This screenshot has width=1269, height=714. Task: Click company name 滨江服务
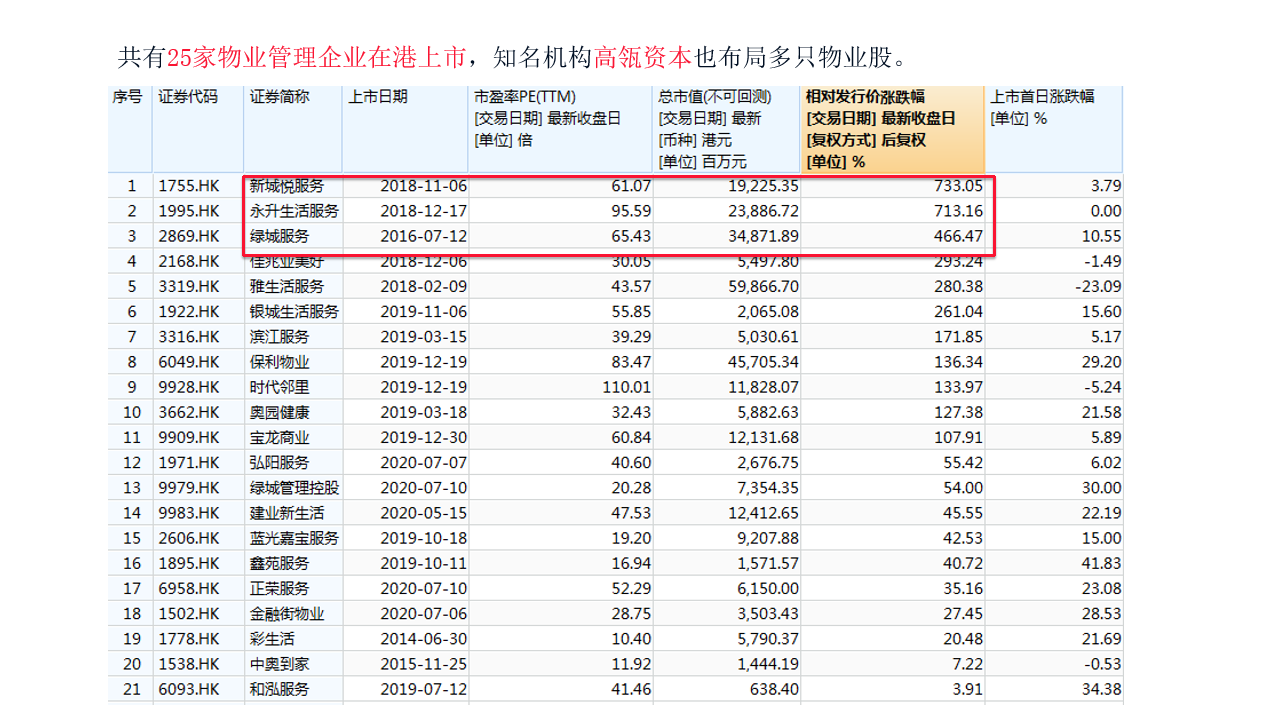coord(280,337)
